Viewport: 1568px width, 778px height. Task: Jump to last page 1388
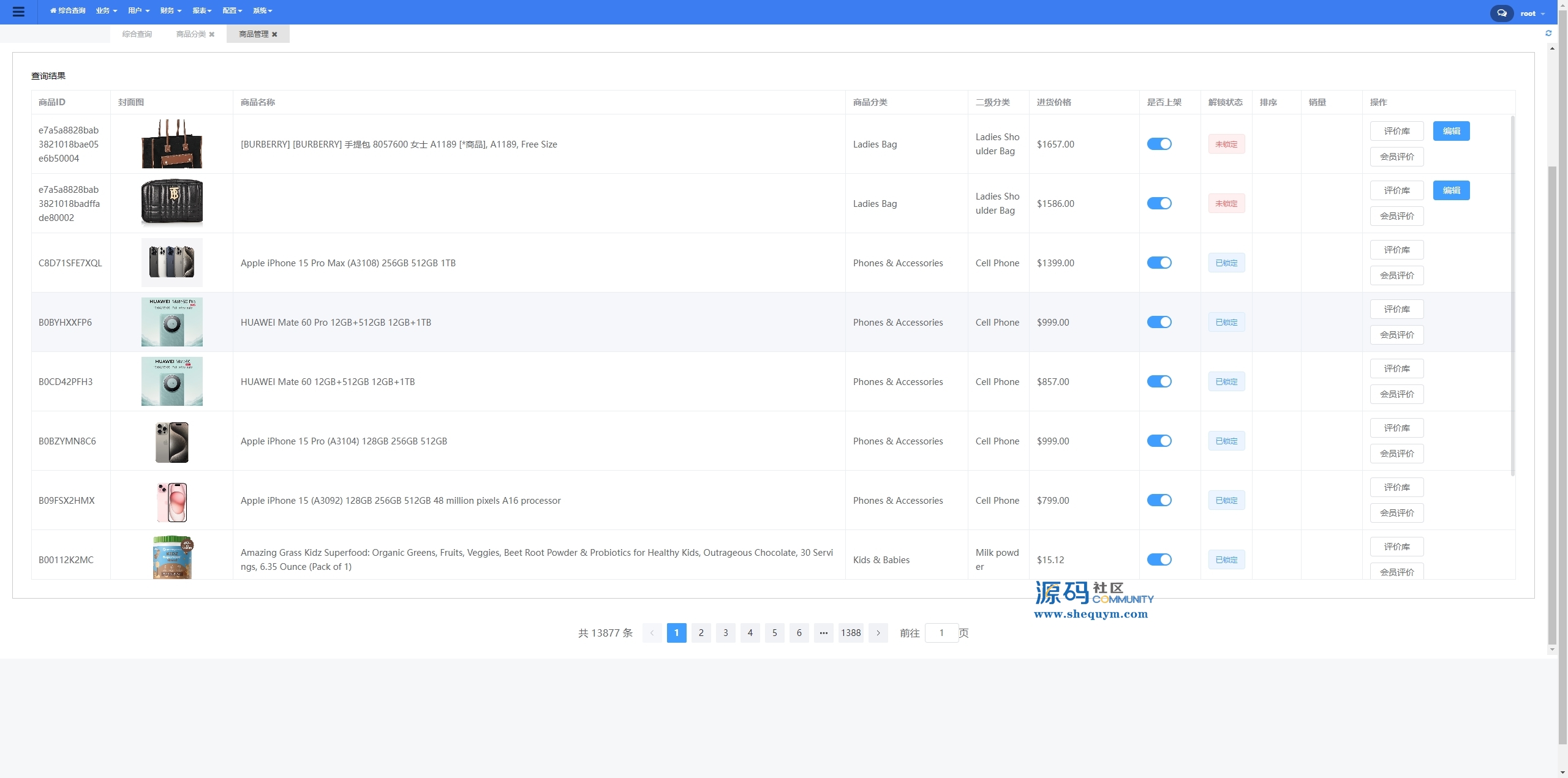851,633
